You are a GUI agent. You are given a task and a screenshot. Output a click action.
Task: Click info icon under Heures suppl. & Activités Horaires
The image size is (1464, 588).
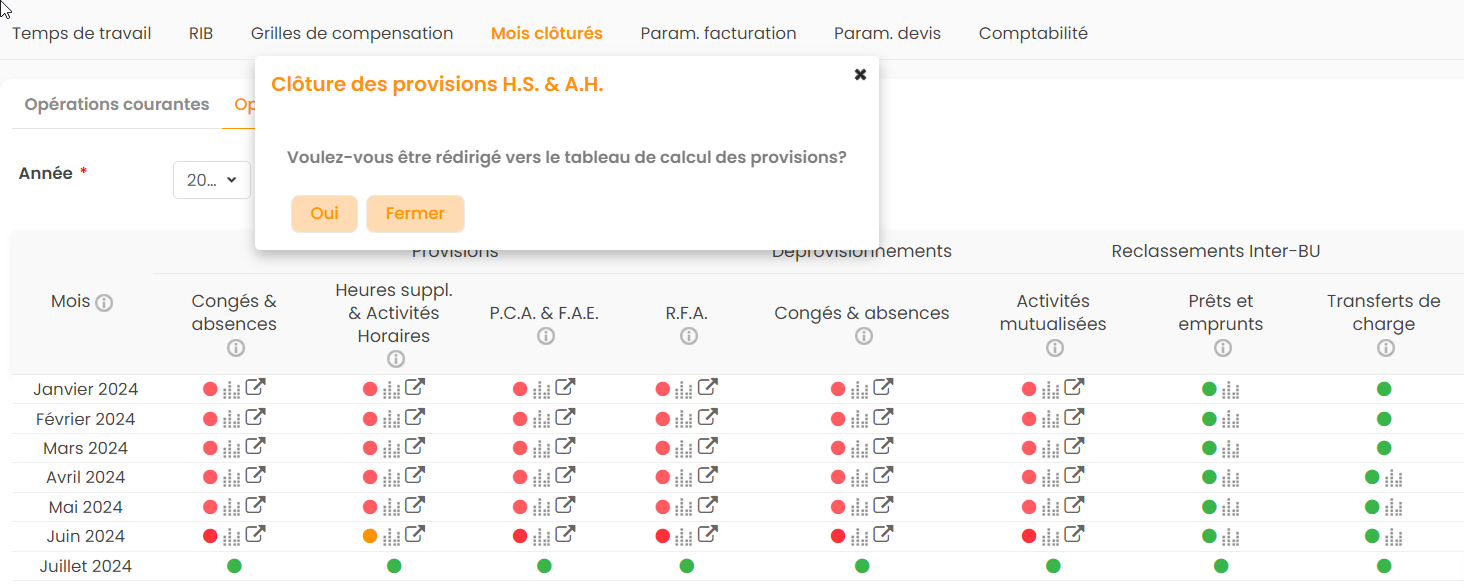tap(396, 359)
